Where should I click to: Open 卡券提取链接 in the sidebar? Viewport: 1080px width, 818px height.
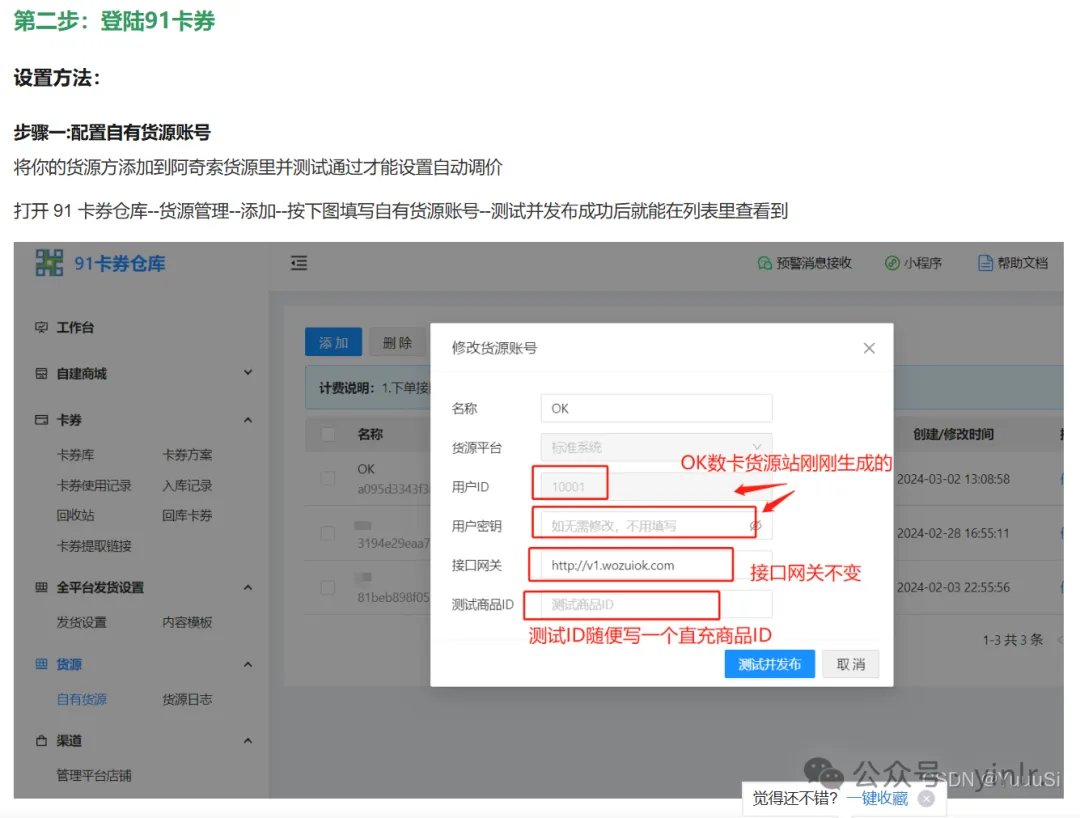tap(94, 546)
